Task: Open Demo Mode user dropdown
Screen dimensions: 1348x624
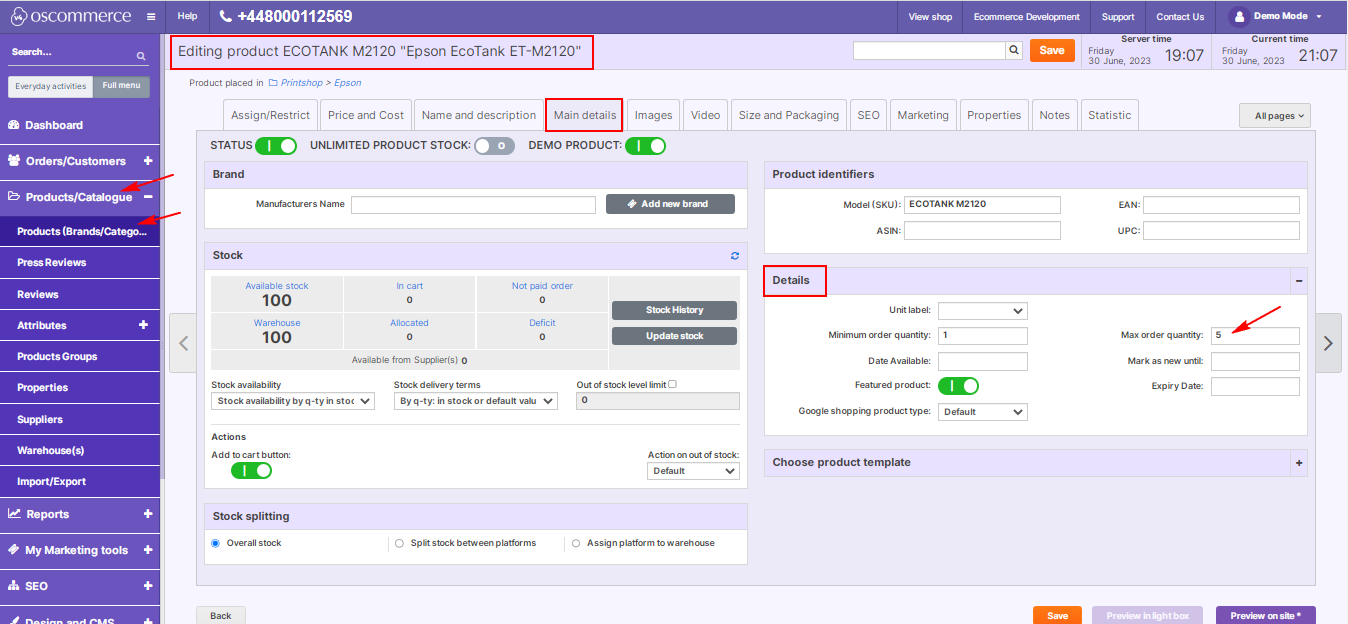Action: click(1276, 17)
